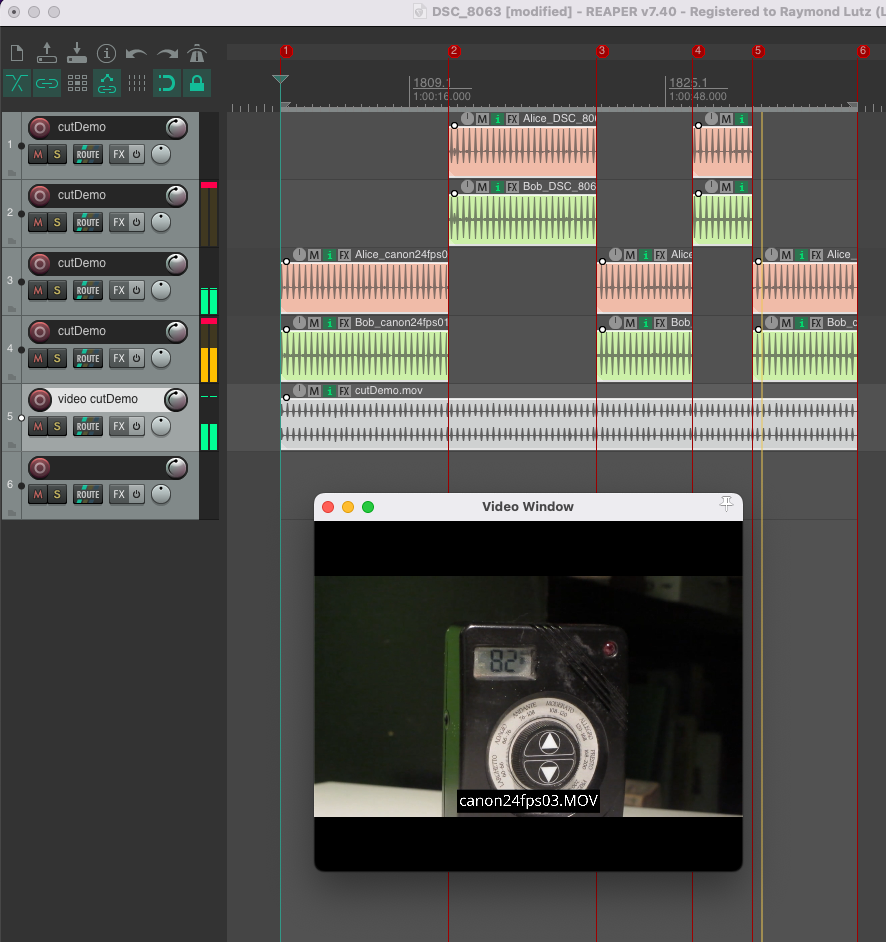Open project settings via the info icon
886x942 pixels.
[106, 54]
